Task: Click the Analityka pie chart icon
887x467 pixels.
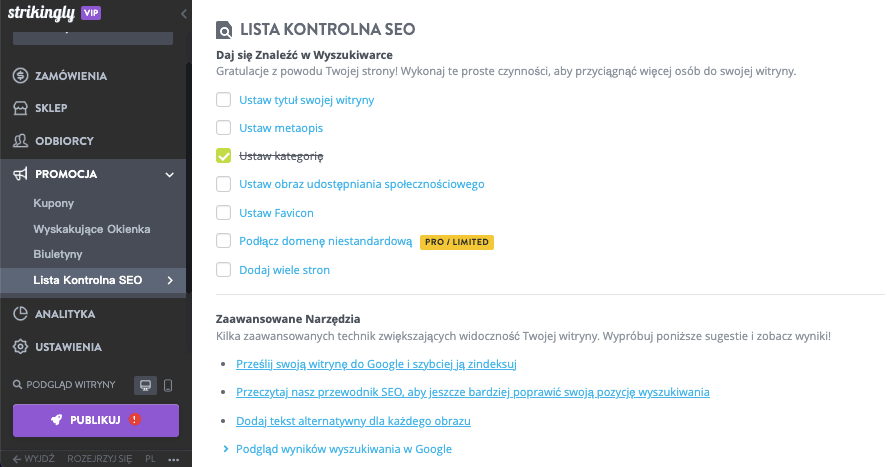Action: (20, 314)
